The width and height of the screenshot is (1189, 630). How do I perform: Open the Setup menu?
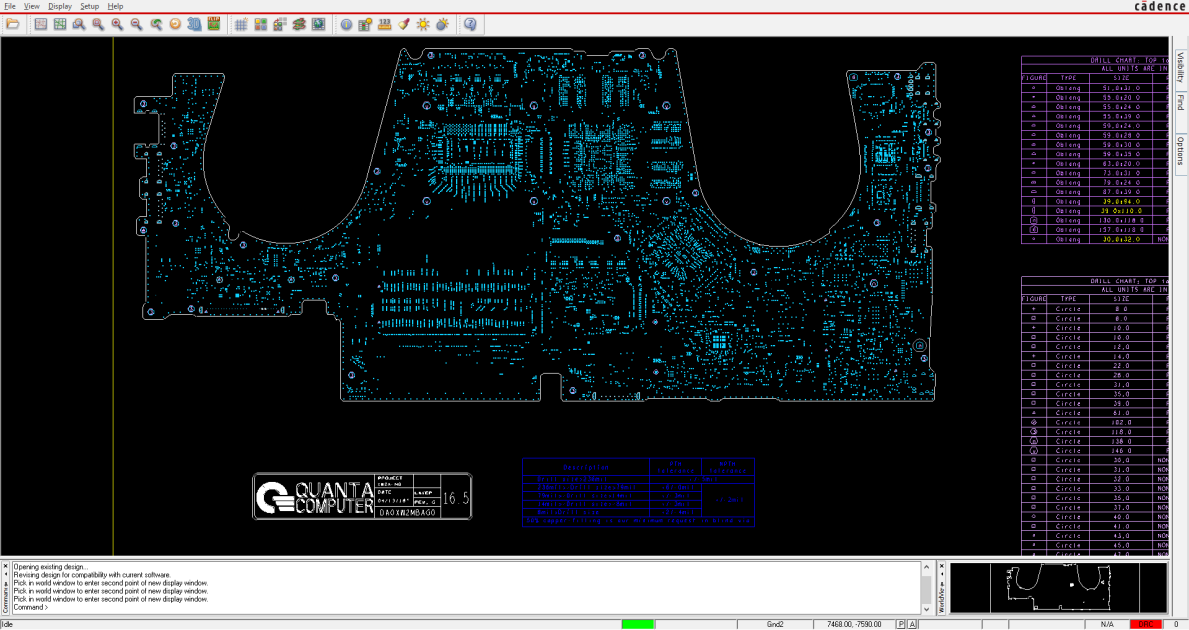(x=89, y=6)
